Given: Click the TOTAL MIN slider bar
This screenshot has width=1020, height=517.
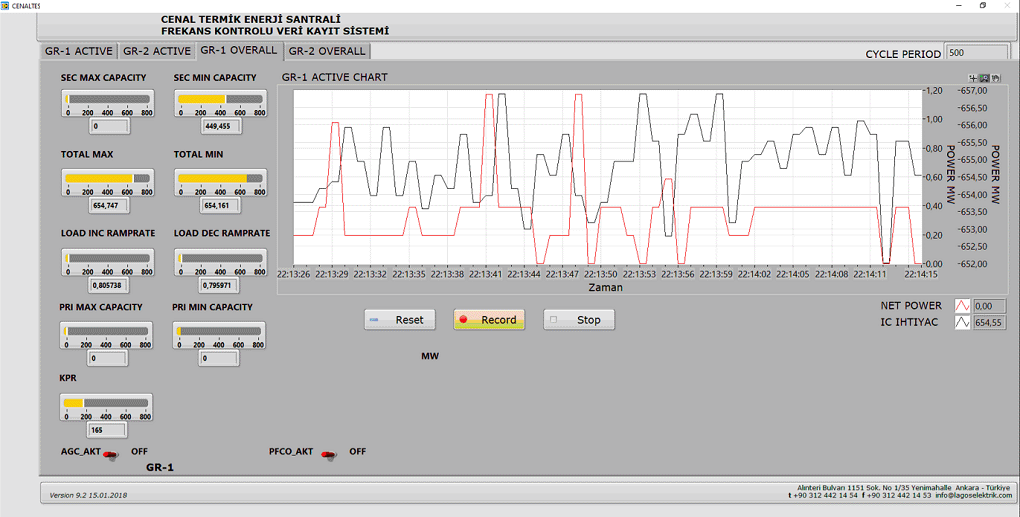Looking at the screenshot, I should coord(221,178).
